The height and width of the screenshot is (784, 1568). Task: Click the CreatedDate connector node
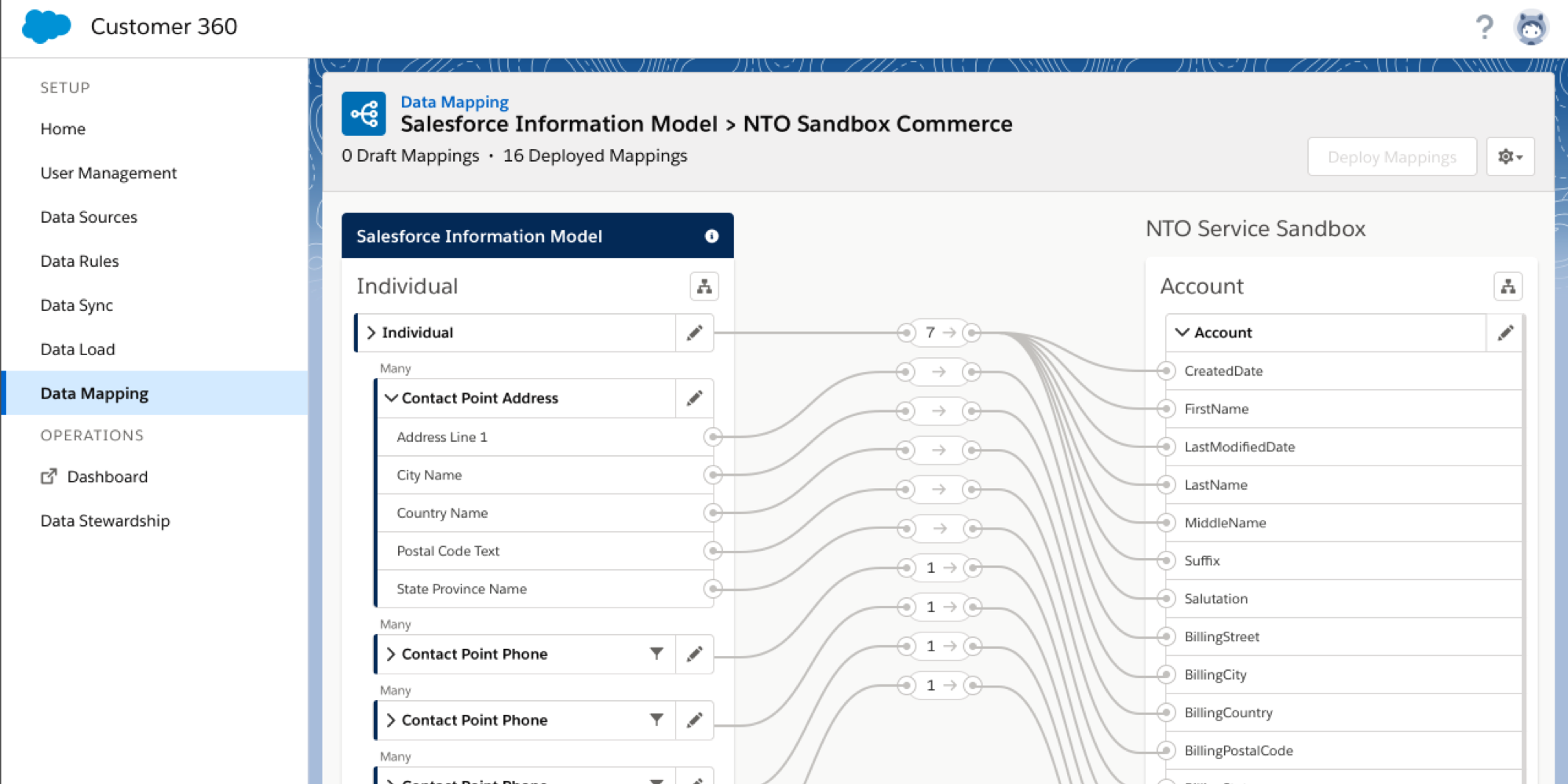[1166, 370]
